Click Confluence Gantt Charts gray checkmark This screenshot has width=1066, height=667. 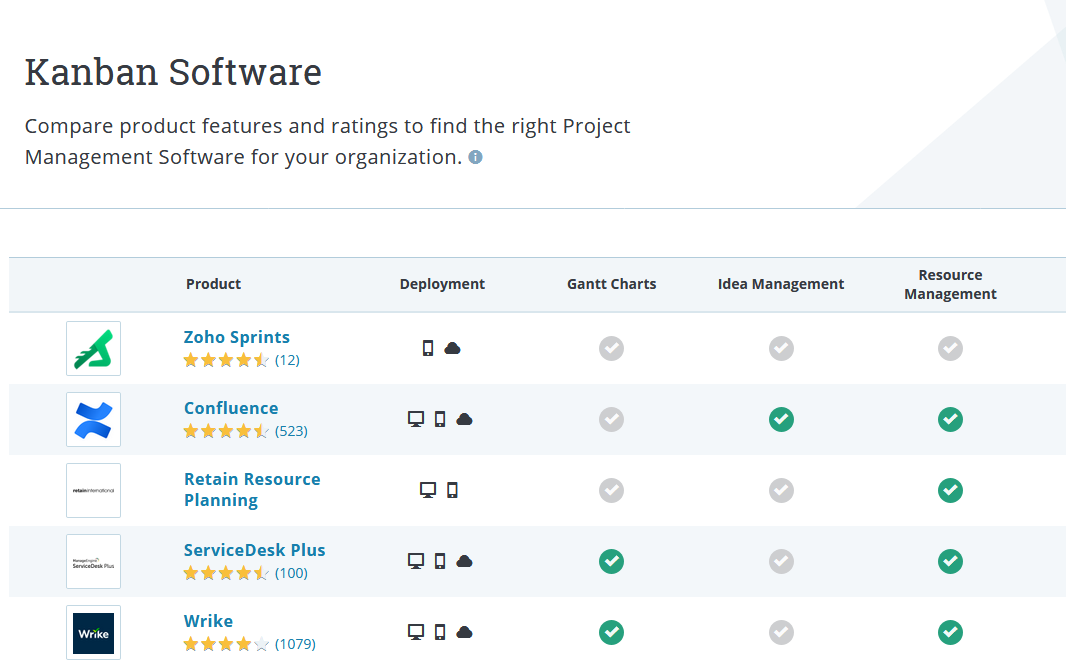pos(611,420)
